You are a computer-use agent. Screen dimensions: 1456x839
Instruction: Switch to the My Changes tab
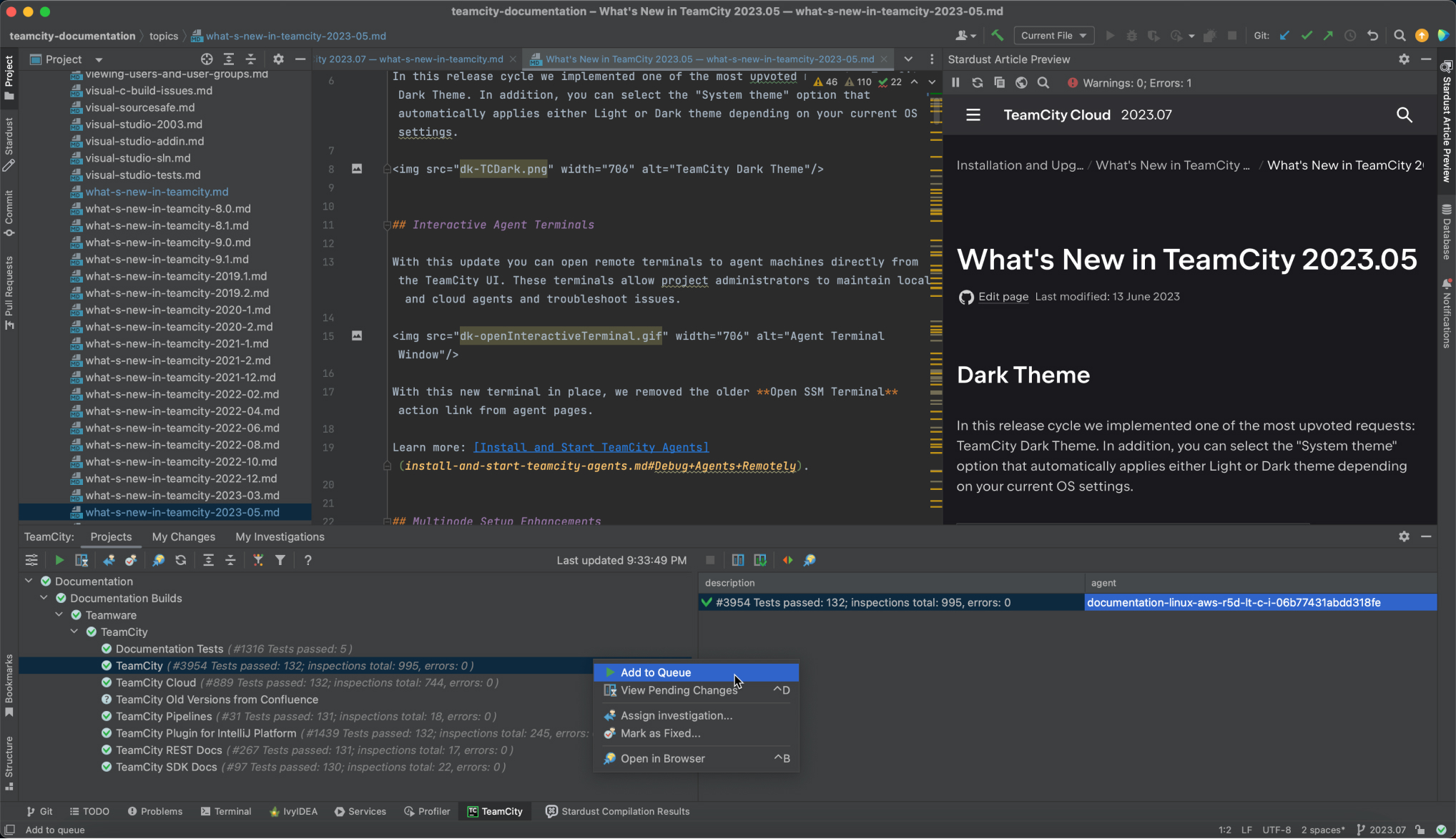click(183, 536)
